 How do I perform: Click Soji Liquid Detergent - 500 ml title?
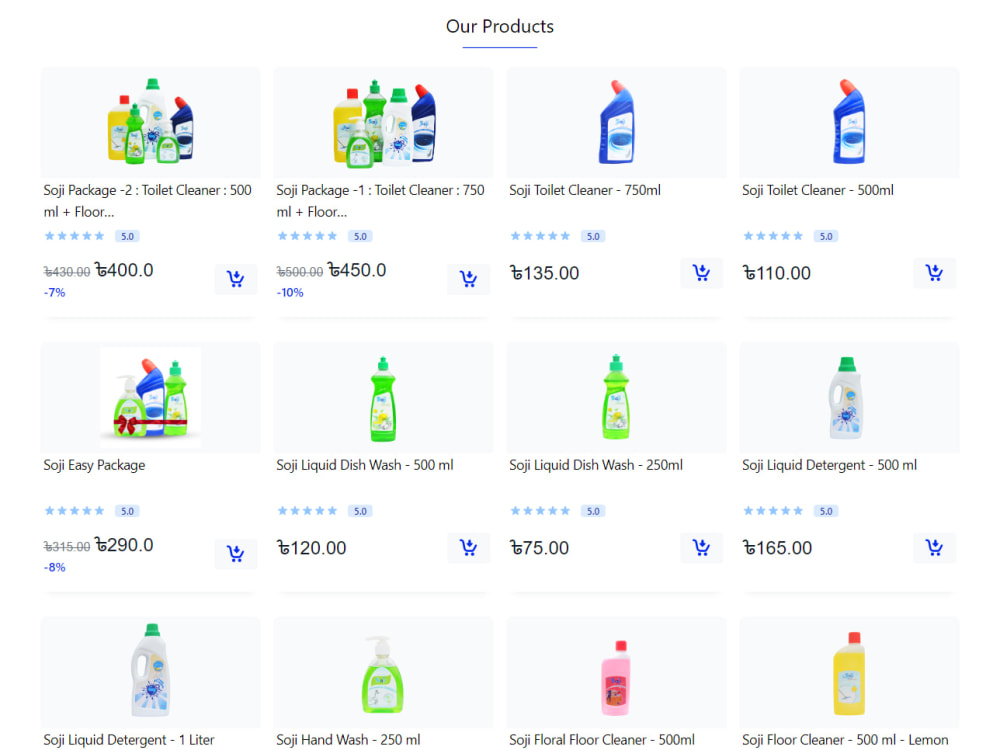pyautogui.click(x=829, y=465)
